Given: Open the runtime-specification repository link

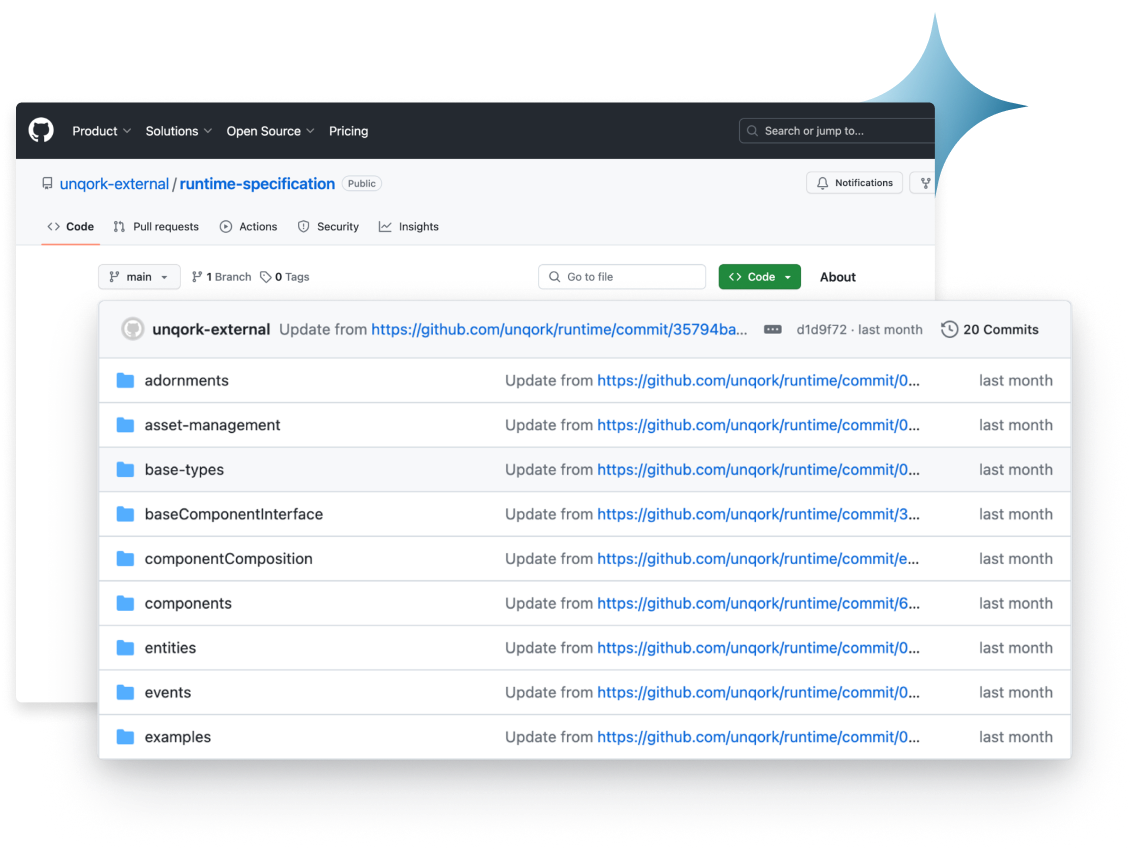Looking at the screenshot, I should point(257,184).
